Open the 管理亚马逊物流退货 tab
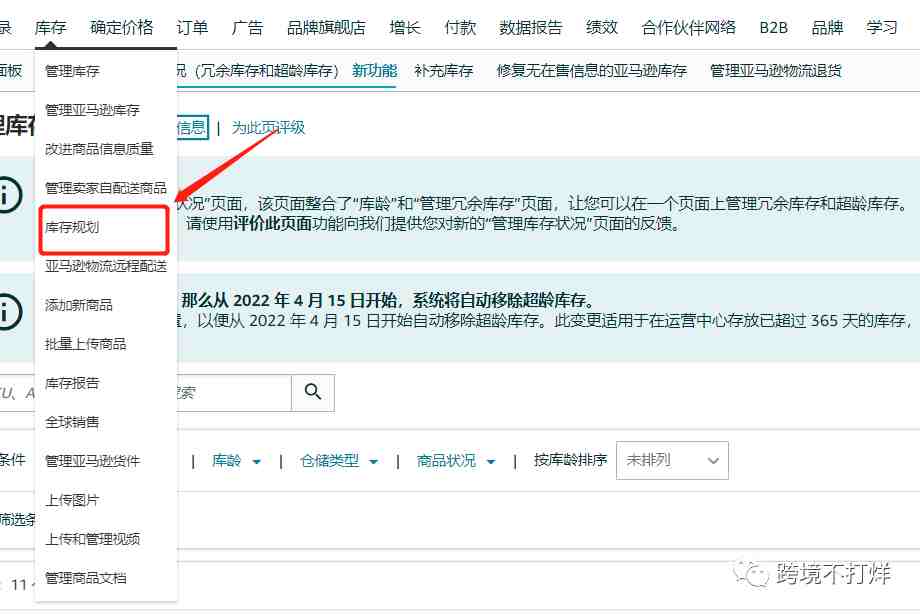The width and height of the screenshot is (920, 614). click(x=779, y=70)
